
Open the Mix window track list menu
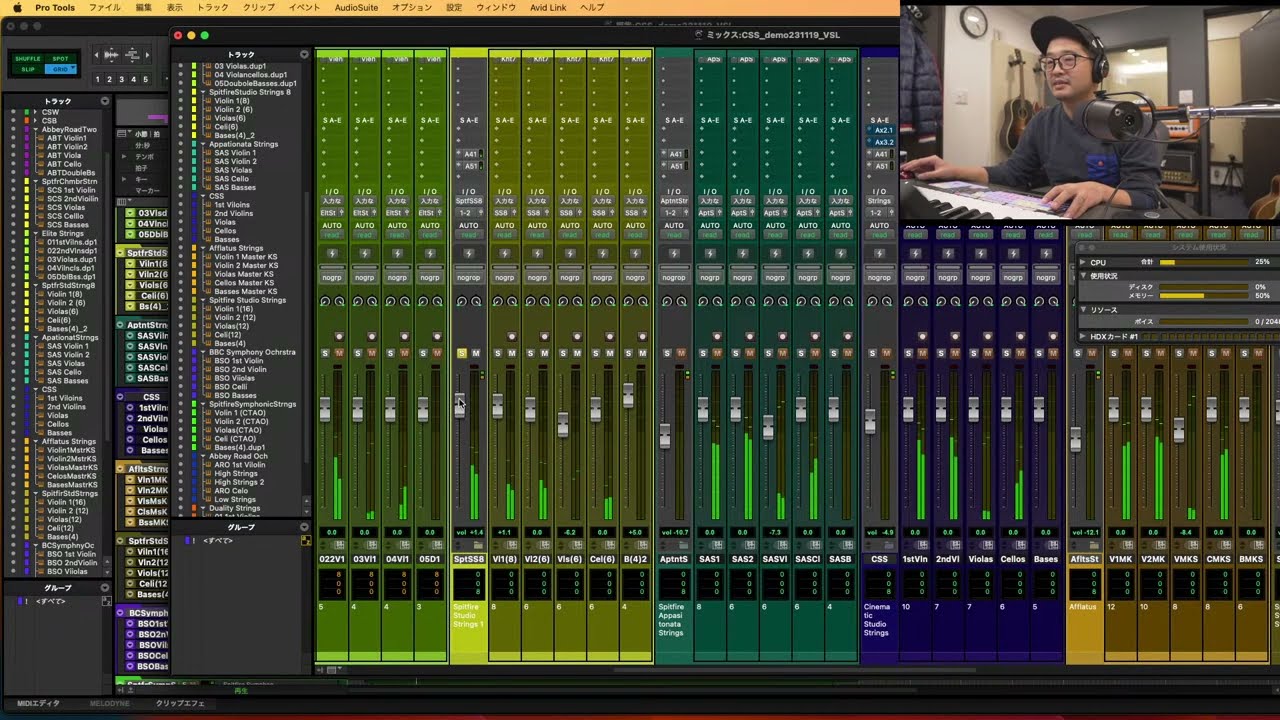pyautogui.click(x=304, y=54)
